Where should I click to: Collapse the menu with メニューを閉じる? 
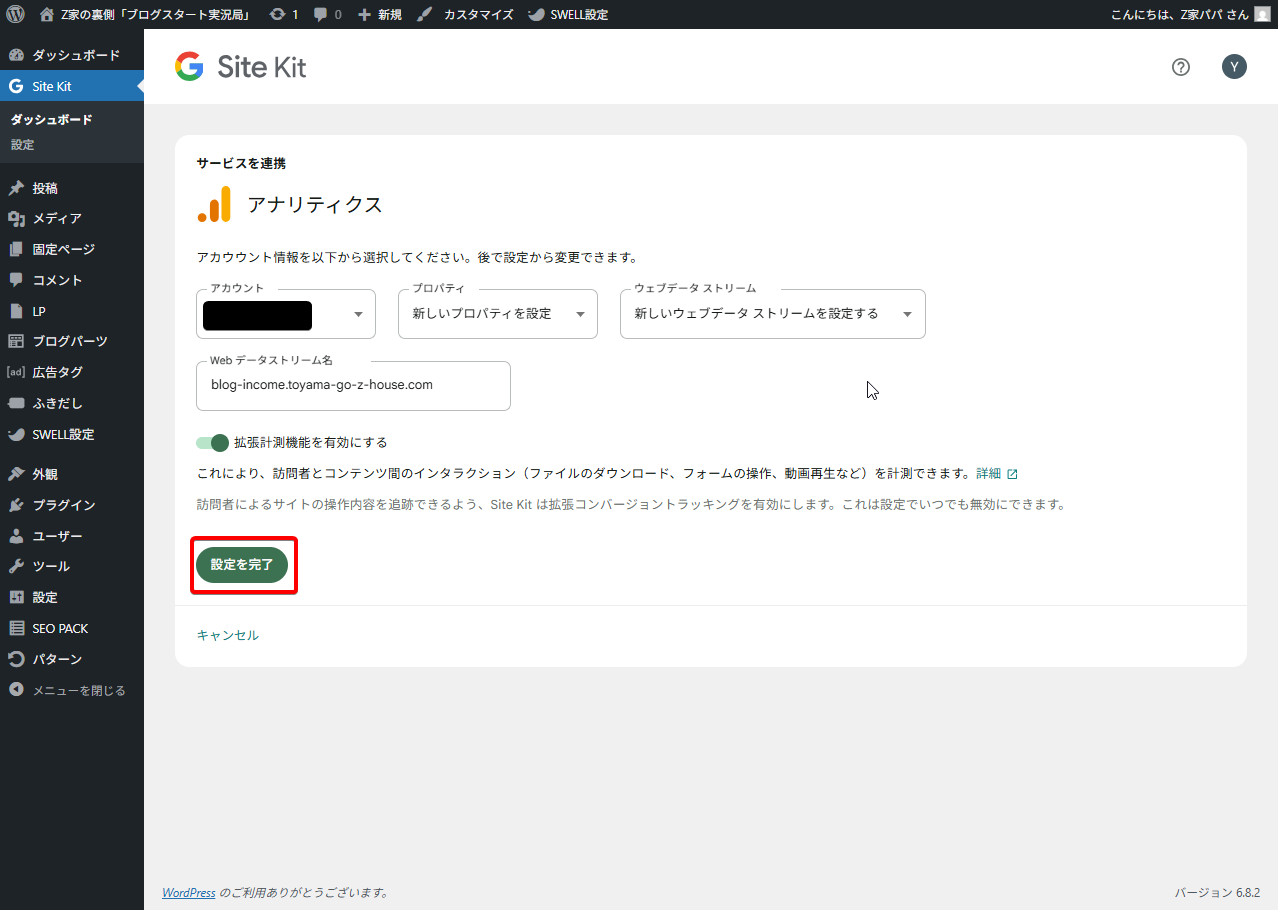point(72,690)
